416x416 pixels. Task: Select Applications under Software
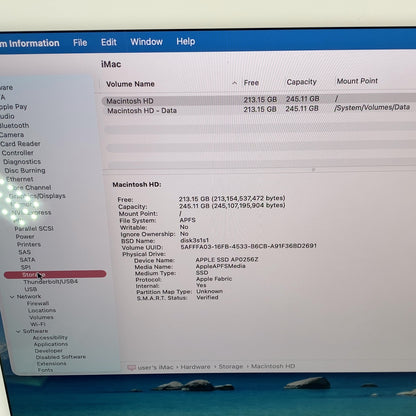click(x=51, y=344)
